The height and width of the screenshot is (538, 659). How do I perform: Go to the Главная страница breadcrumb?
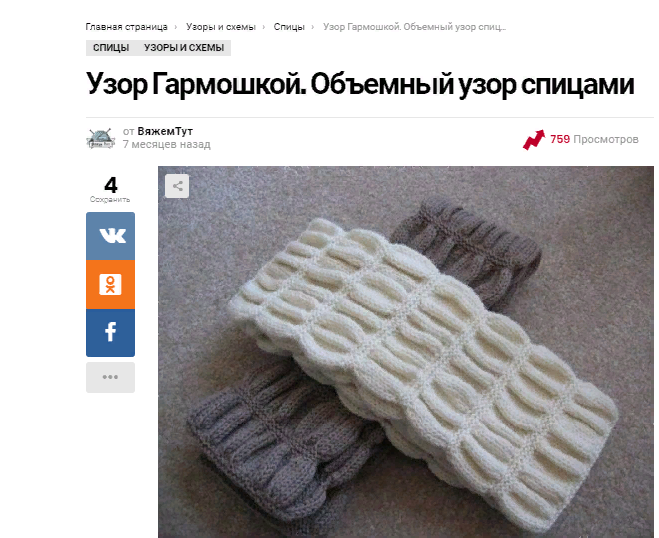[x=127, y=27]
